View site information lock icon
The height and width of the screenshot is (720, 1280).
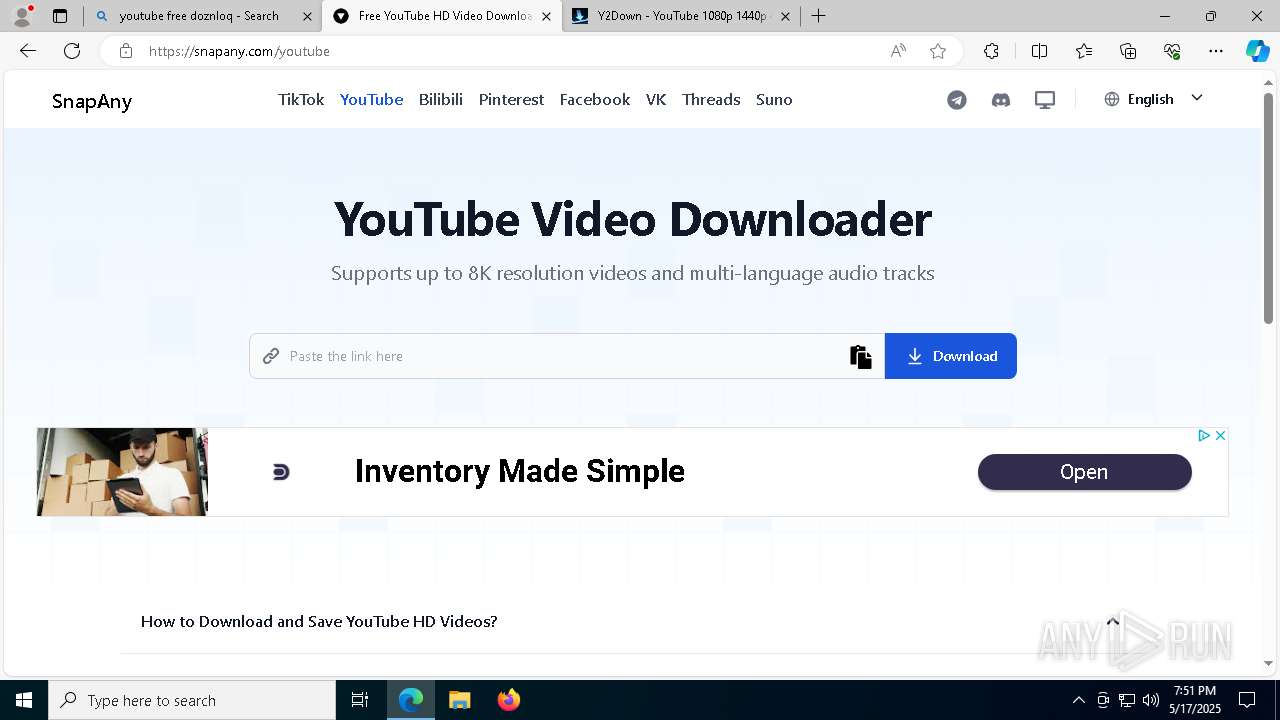[x=126, y=51]
